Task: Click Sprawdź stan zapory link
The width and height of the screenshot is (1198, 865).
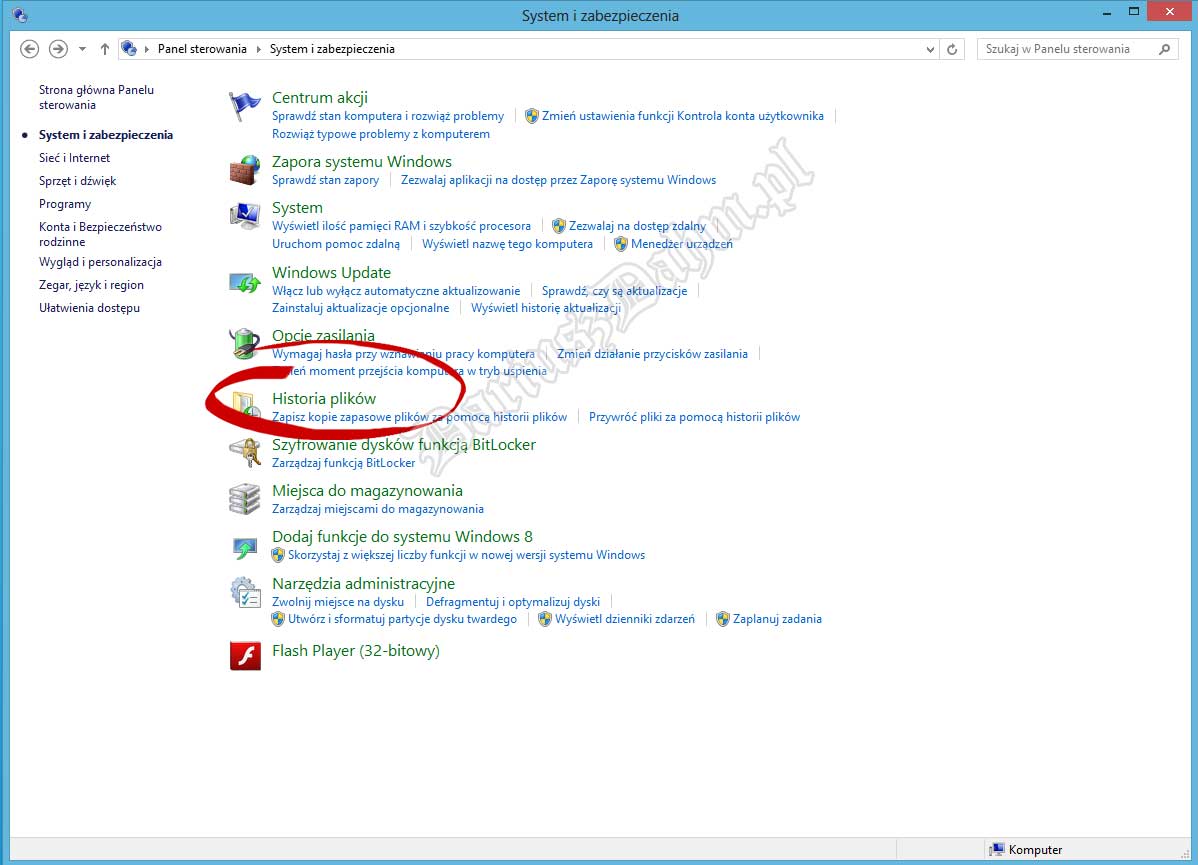Action: tap(325, 180)
